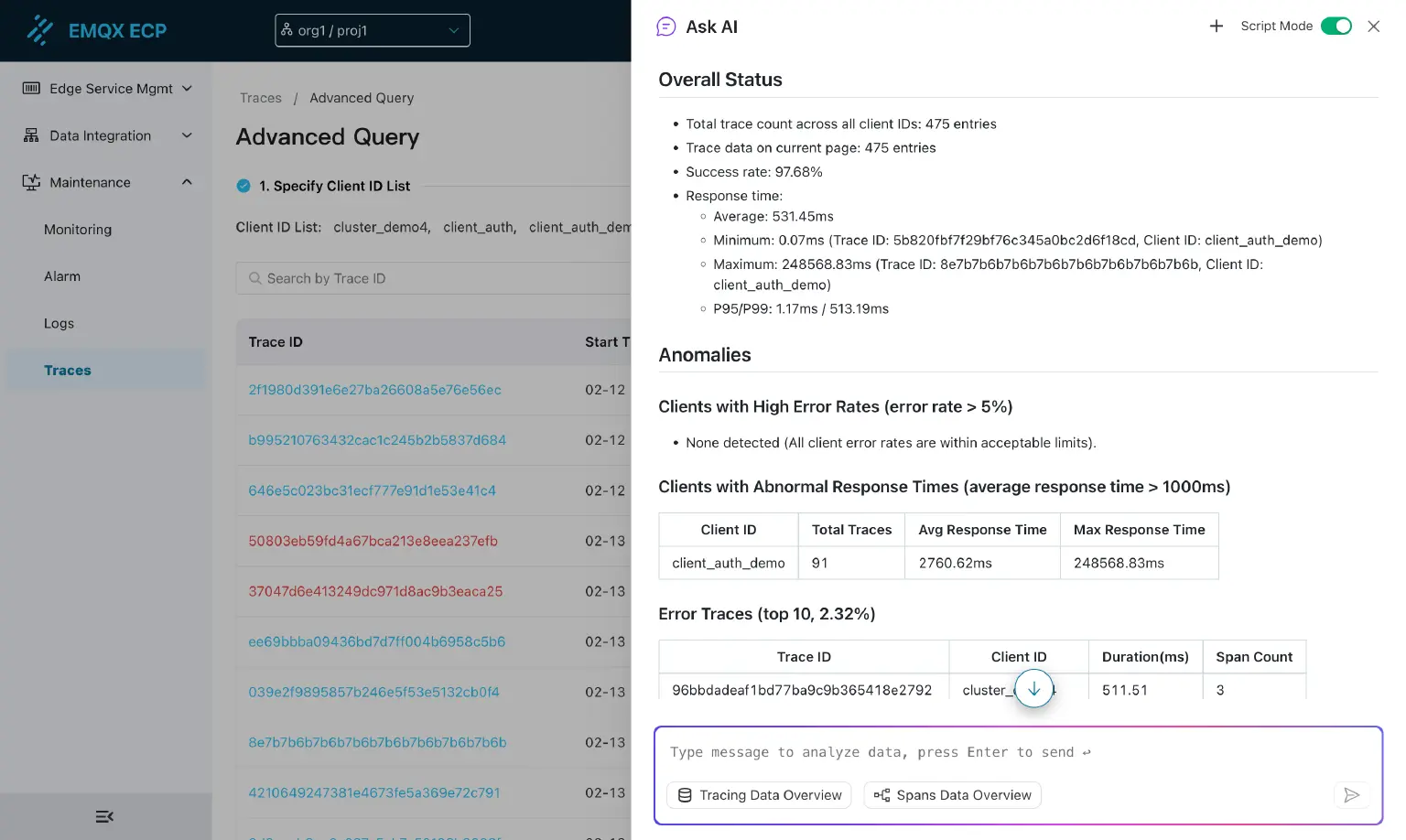Click the send message arrow icon
Viewport: 1406px width, 840px height.
click(1351, 795)
